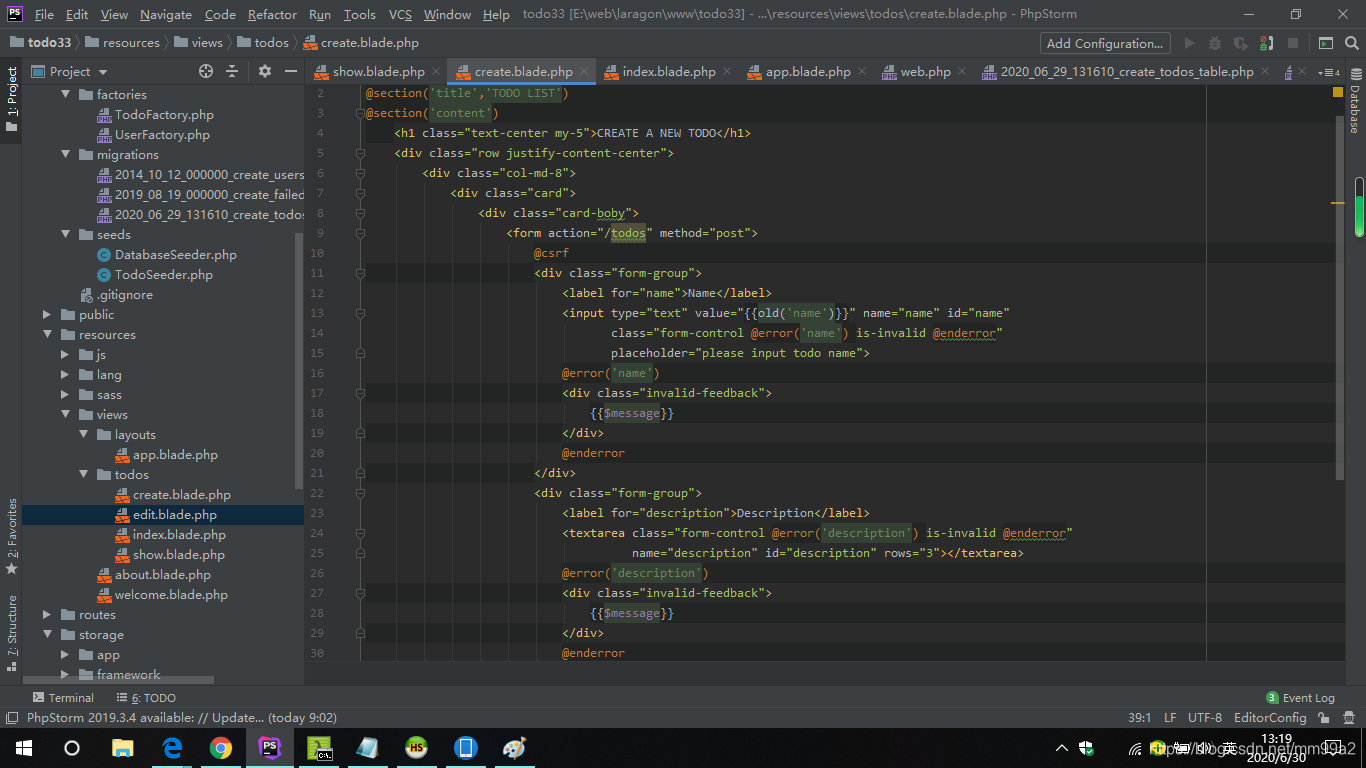
Task: Open File Explorer from taskbar
Action: [x=122, y=748]
